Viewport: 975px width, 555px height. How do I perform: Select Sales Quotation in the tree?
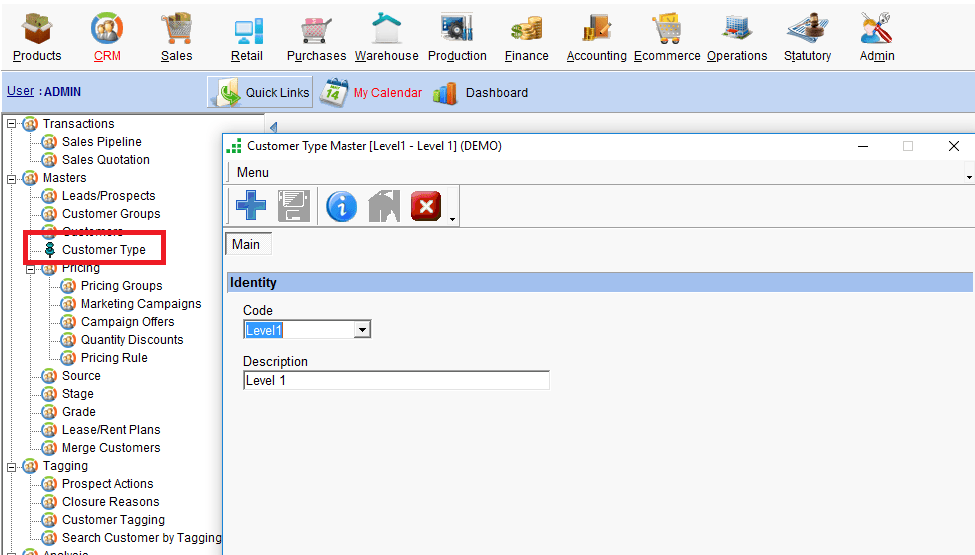(105, 160)
